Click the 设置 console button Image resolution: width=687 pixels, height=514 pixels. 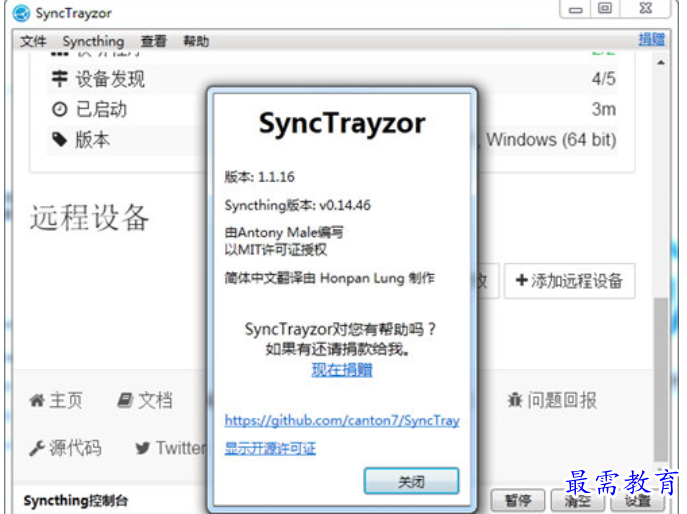tap(637, 500)
